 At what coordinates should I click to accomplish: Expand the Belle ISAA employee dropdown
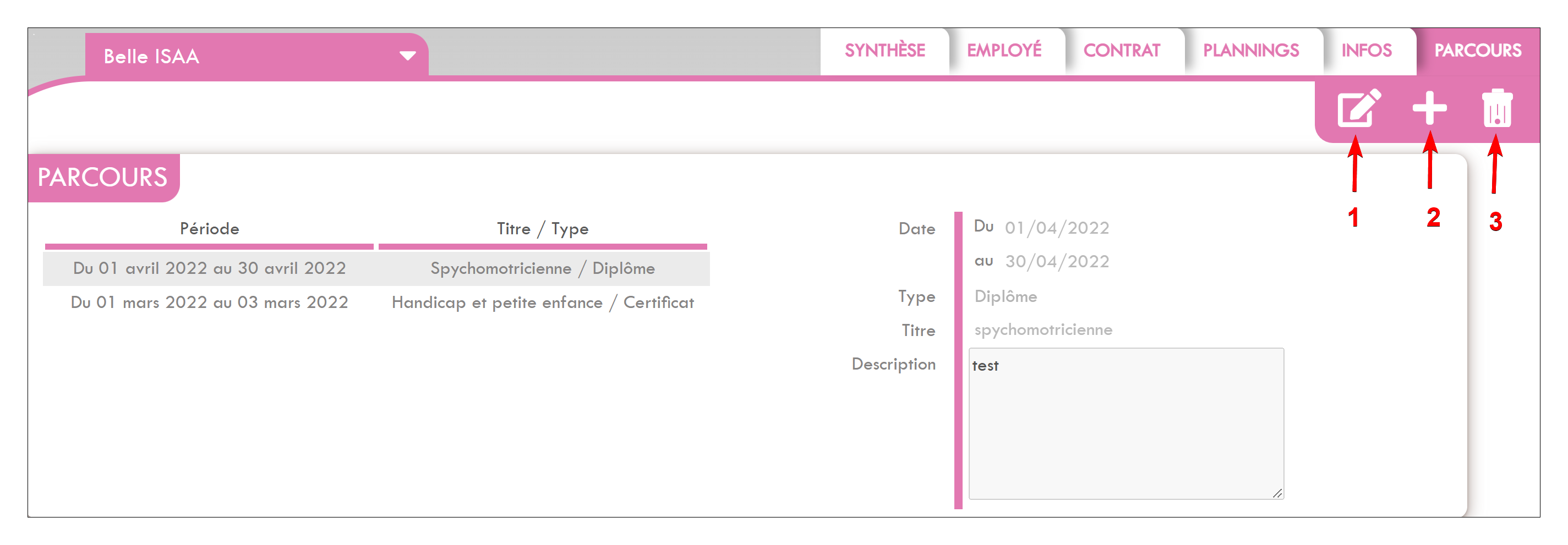point(407,56)
